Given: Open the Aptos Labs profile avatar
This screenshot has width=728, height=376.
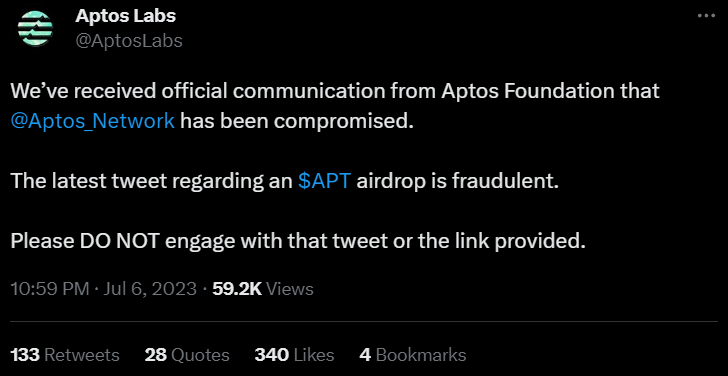Looking at the screenshot, I should 35,28.
